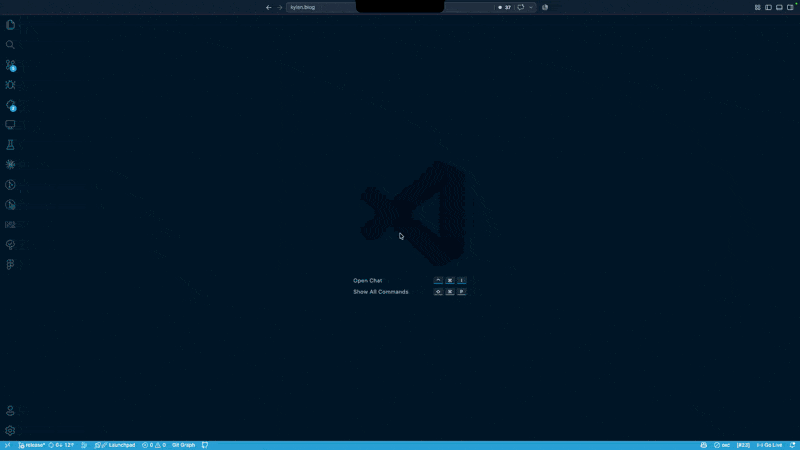This screenshot has height=450, width=800.
Task: Click the activity bar icon below GitLens Inspect
Action: pos(10,224)
